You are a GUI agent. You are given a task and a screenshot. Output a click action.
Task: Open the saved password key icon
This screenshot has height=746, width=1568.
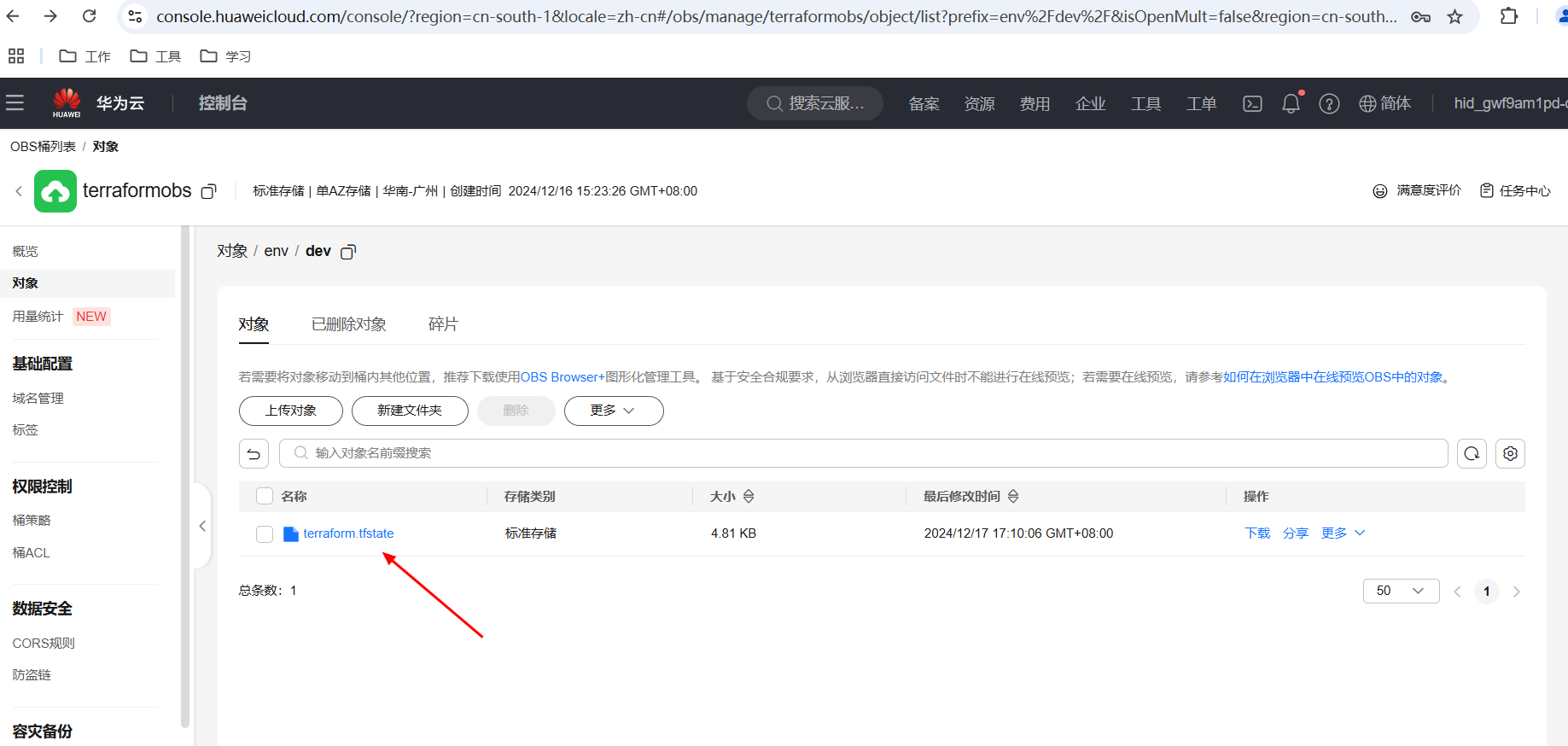(1420, 17)
